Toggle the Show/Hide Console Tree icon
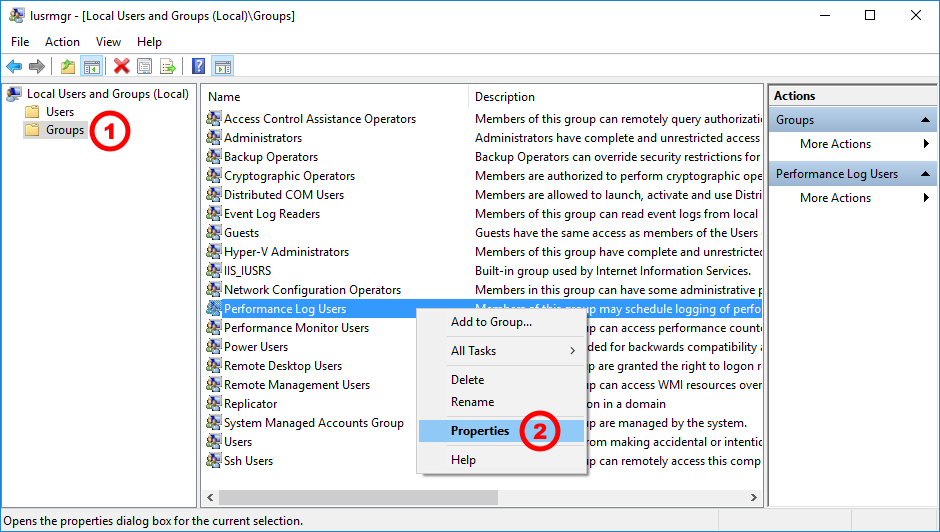The width and height of the screenshot is (940, 532). (x=91, y=67)
